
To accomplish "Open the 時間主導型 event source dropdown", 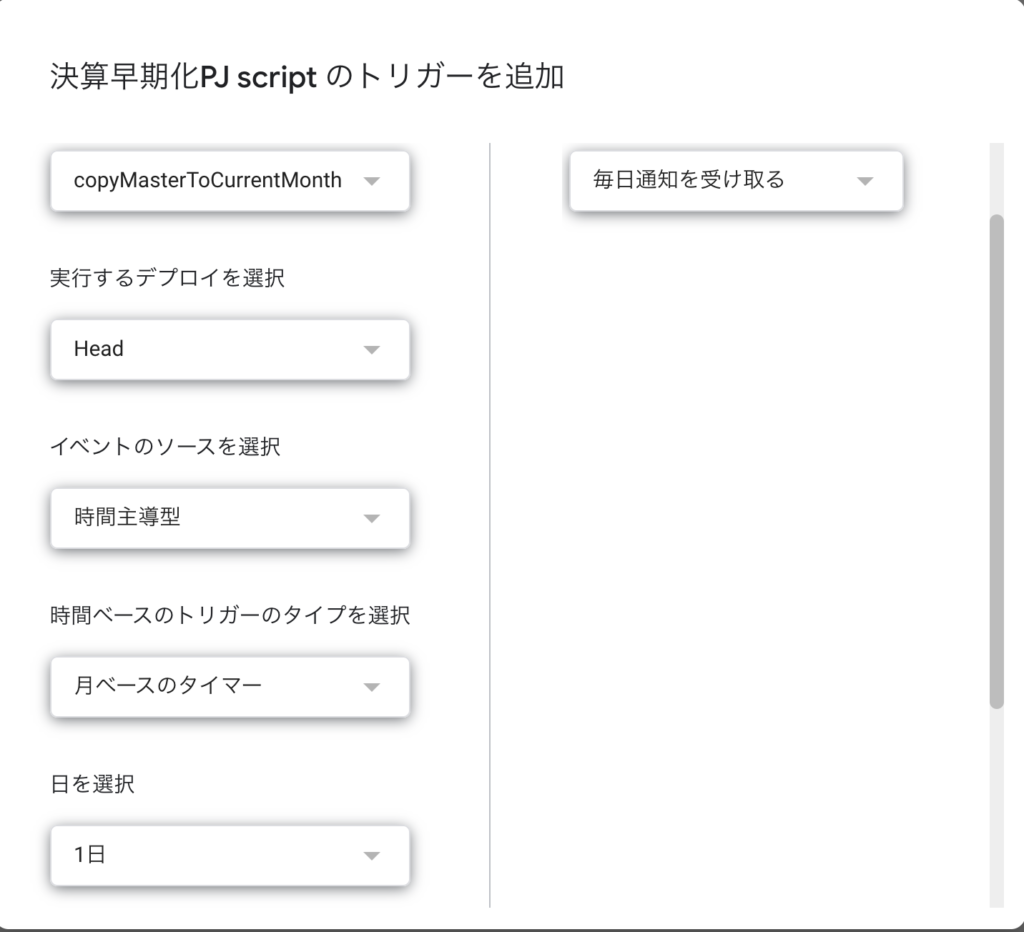I will tap(230, 518).
